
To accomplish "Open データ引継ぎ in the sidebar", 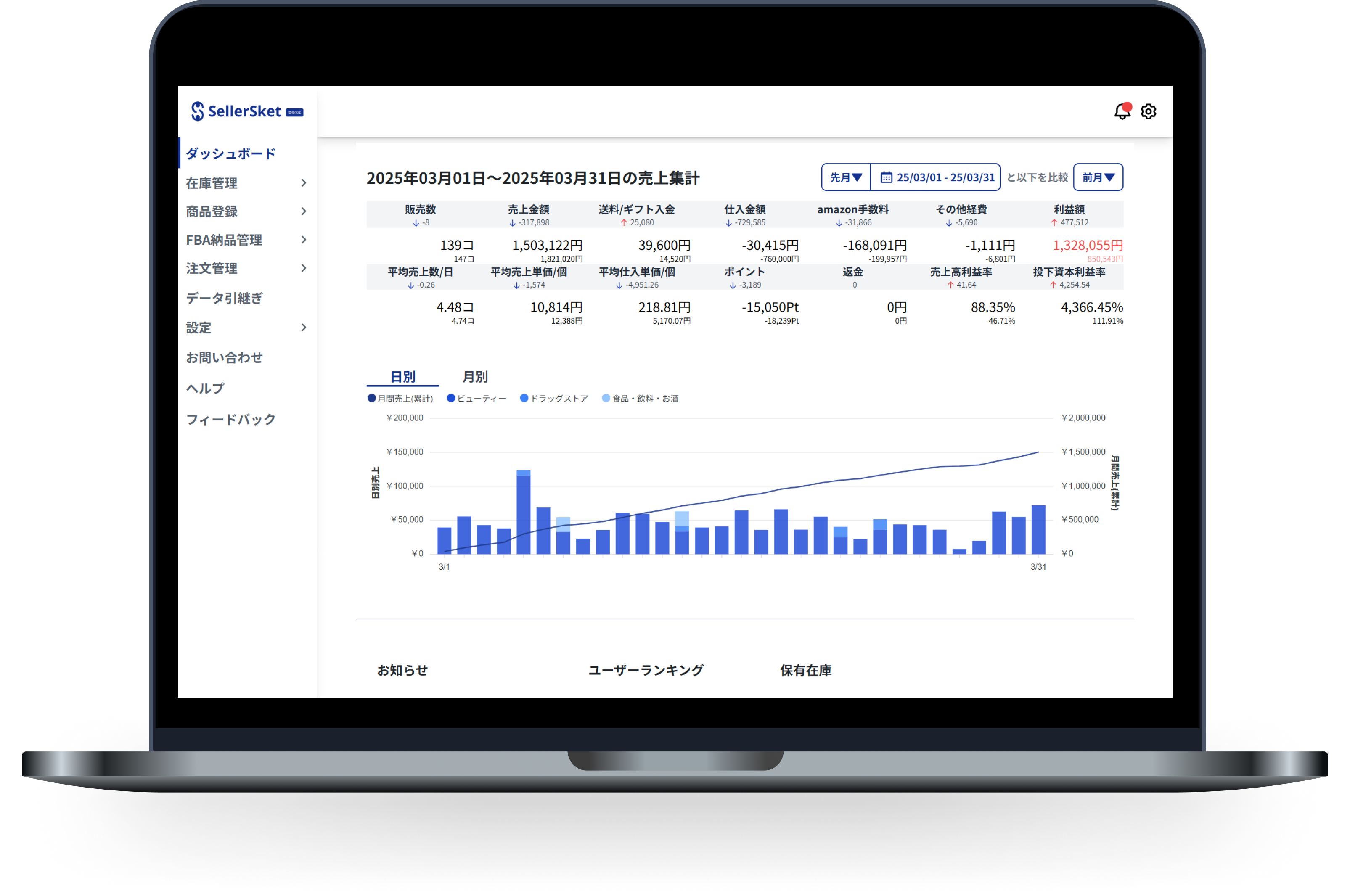I will [x=224, y=298].
